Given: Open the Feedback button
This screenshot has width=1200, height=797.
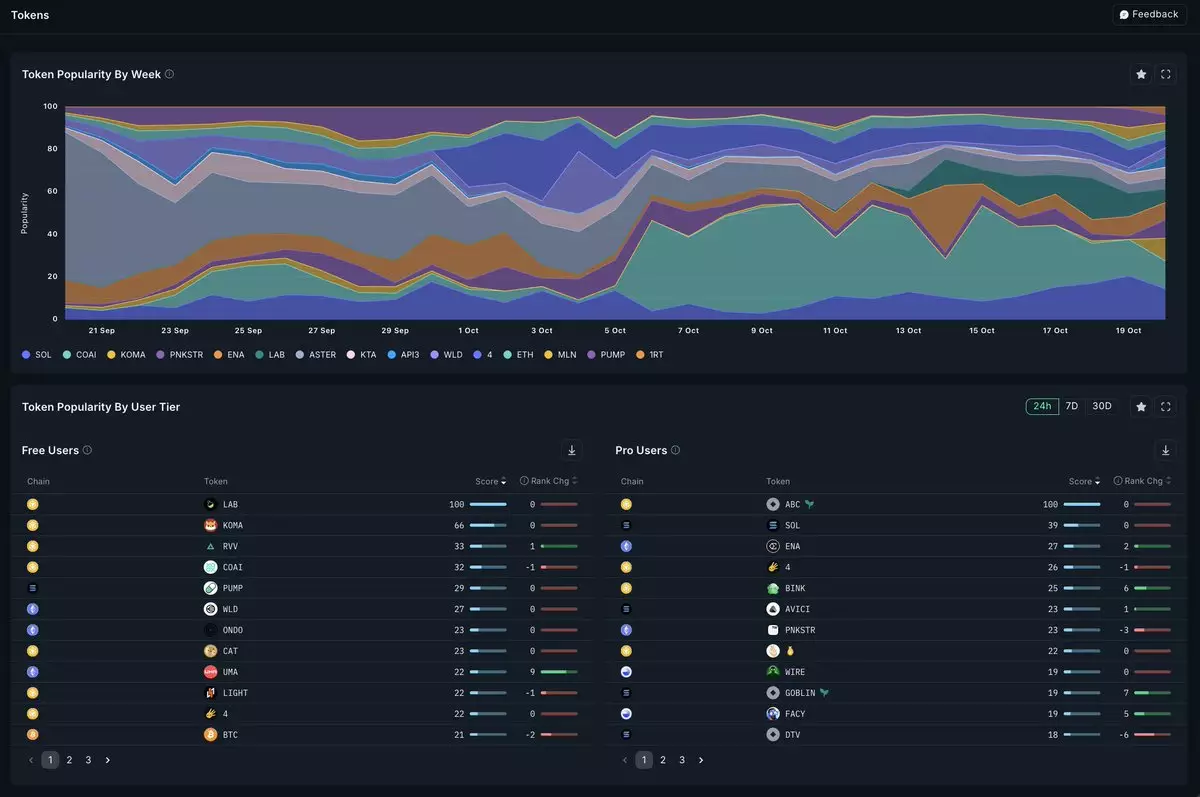Looking at the screenshot, I should coord(1149,14).
